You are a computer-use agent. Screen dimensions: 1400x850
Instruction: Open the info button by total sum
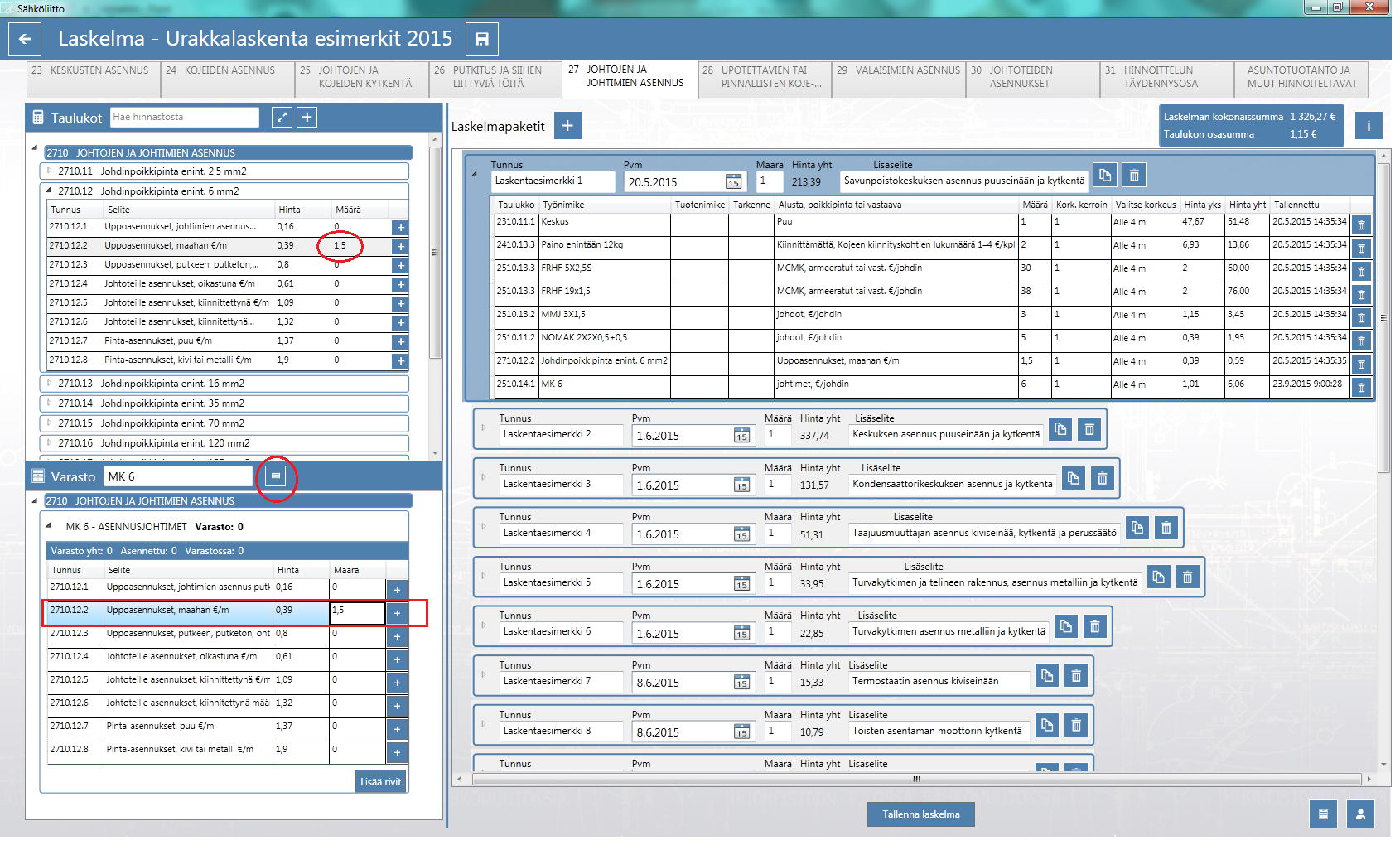pos(1368,126)
